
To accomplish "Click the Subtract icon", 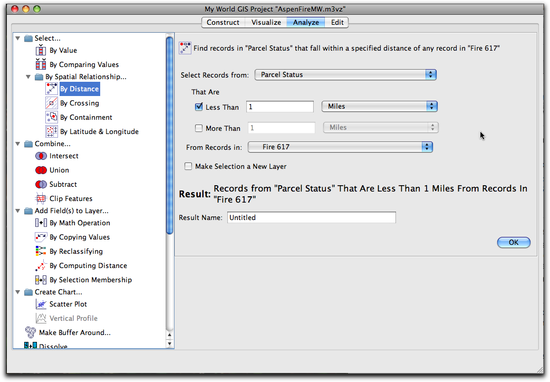I will [x=41, y=184].
